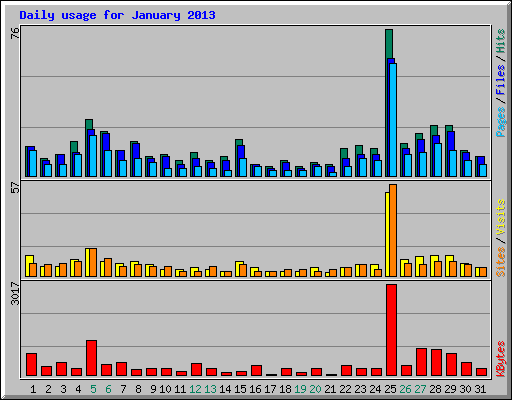Click day '22' on the x-axis
The width and height of the screenshot is (512, 400).
(x=345, y=389)
